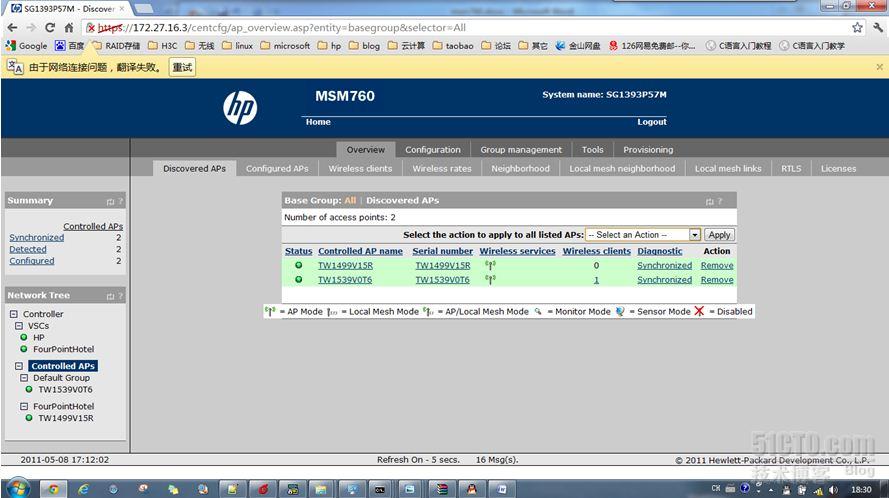This screenshot has width=889, height=498.
Task: Open the Licenses sub-tab
Action: click(839, 168)
